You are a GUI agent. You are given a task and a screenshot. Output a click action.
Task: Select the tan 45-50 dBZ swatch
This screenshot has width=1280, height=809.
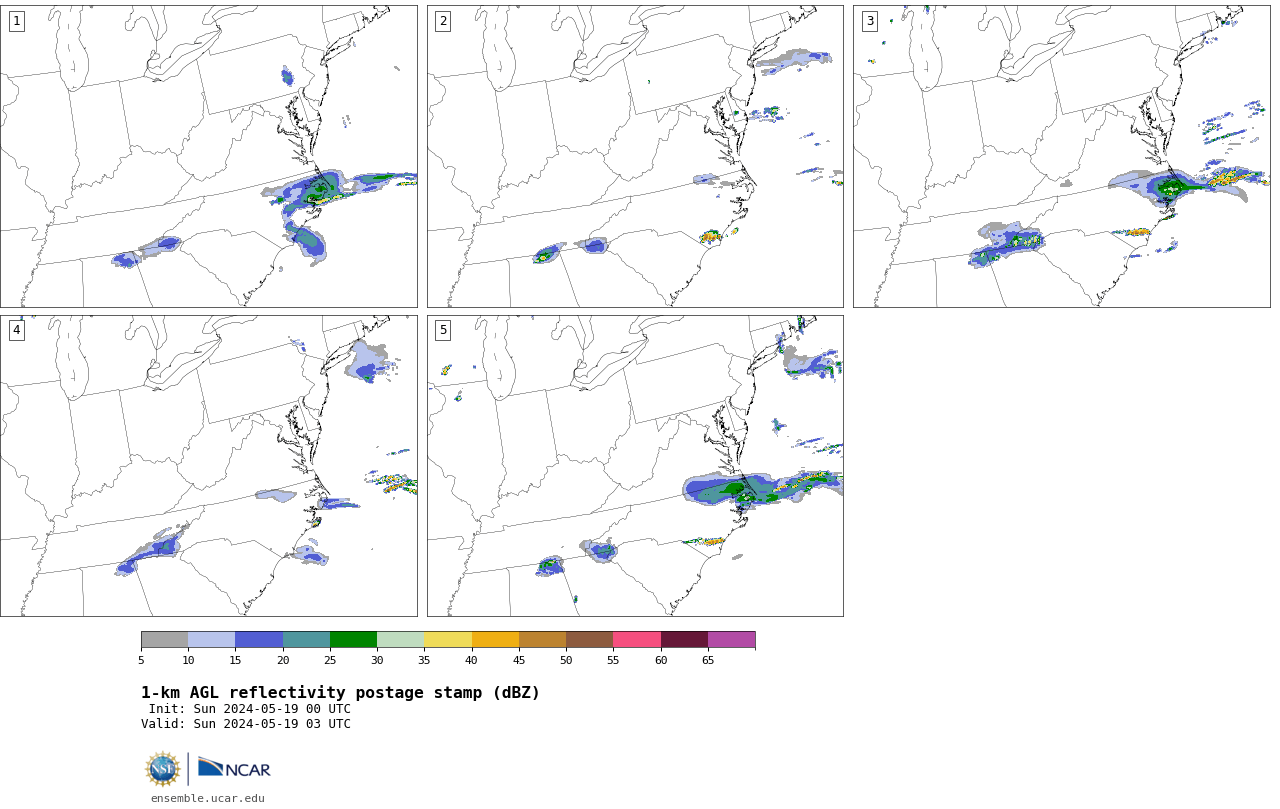coord(542,640)
